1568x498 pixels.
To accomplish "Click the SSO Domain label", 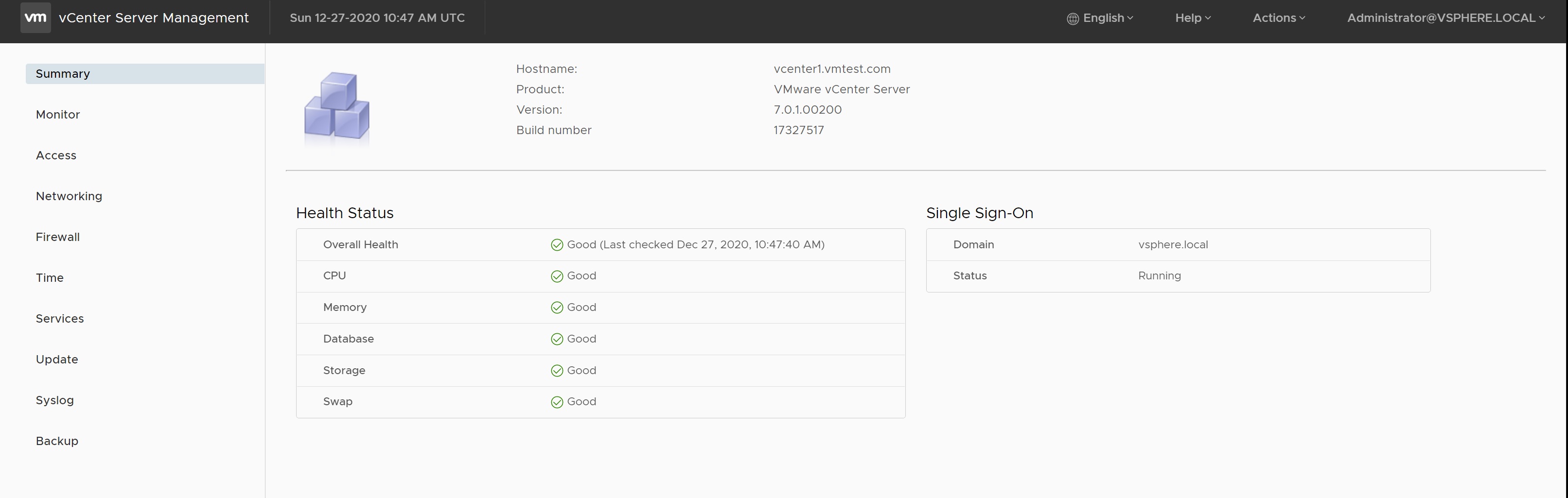I will pos(973,244).
